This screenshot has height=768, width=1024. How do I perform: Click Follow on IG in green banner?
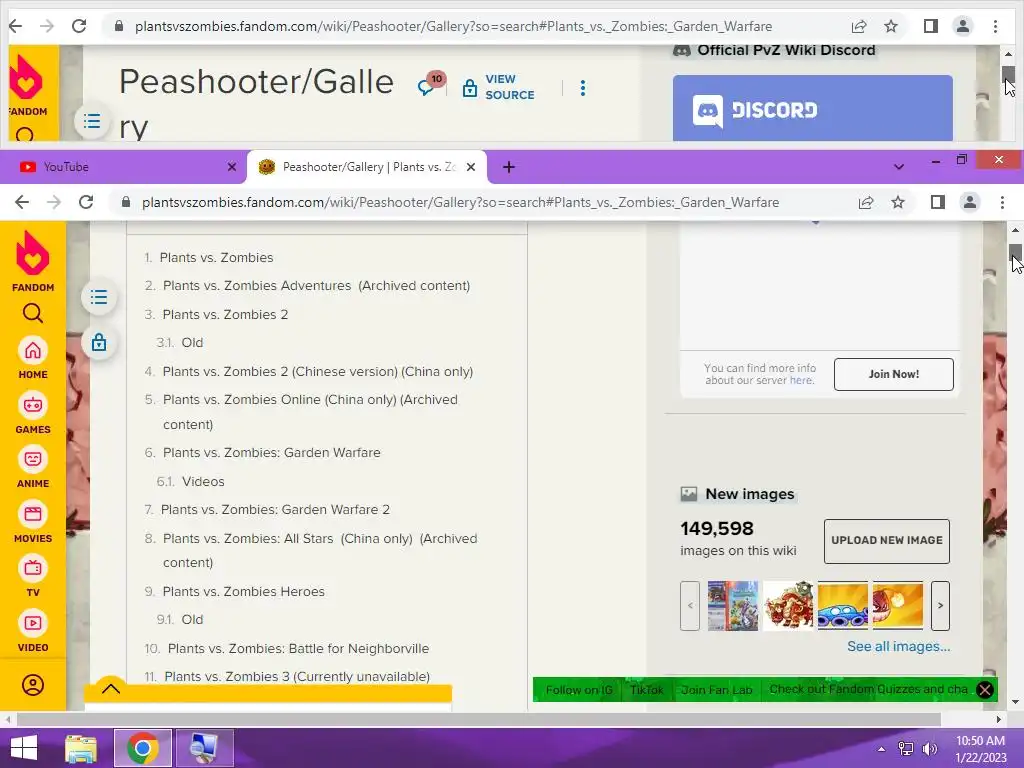point(579,690)
